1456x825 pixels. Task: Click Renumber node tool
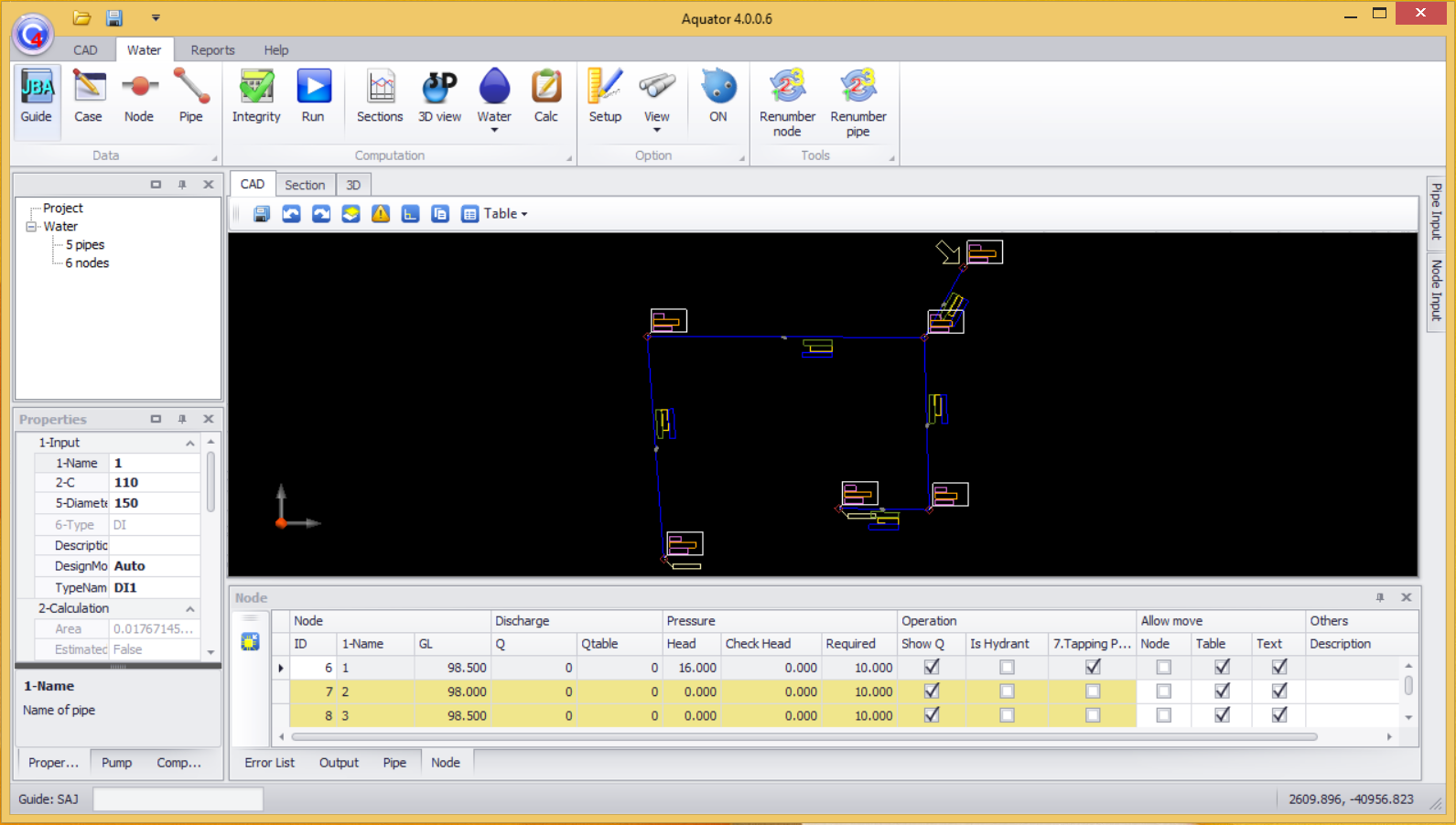[787, 102]
